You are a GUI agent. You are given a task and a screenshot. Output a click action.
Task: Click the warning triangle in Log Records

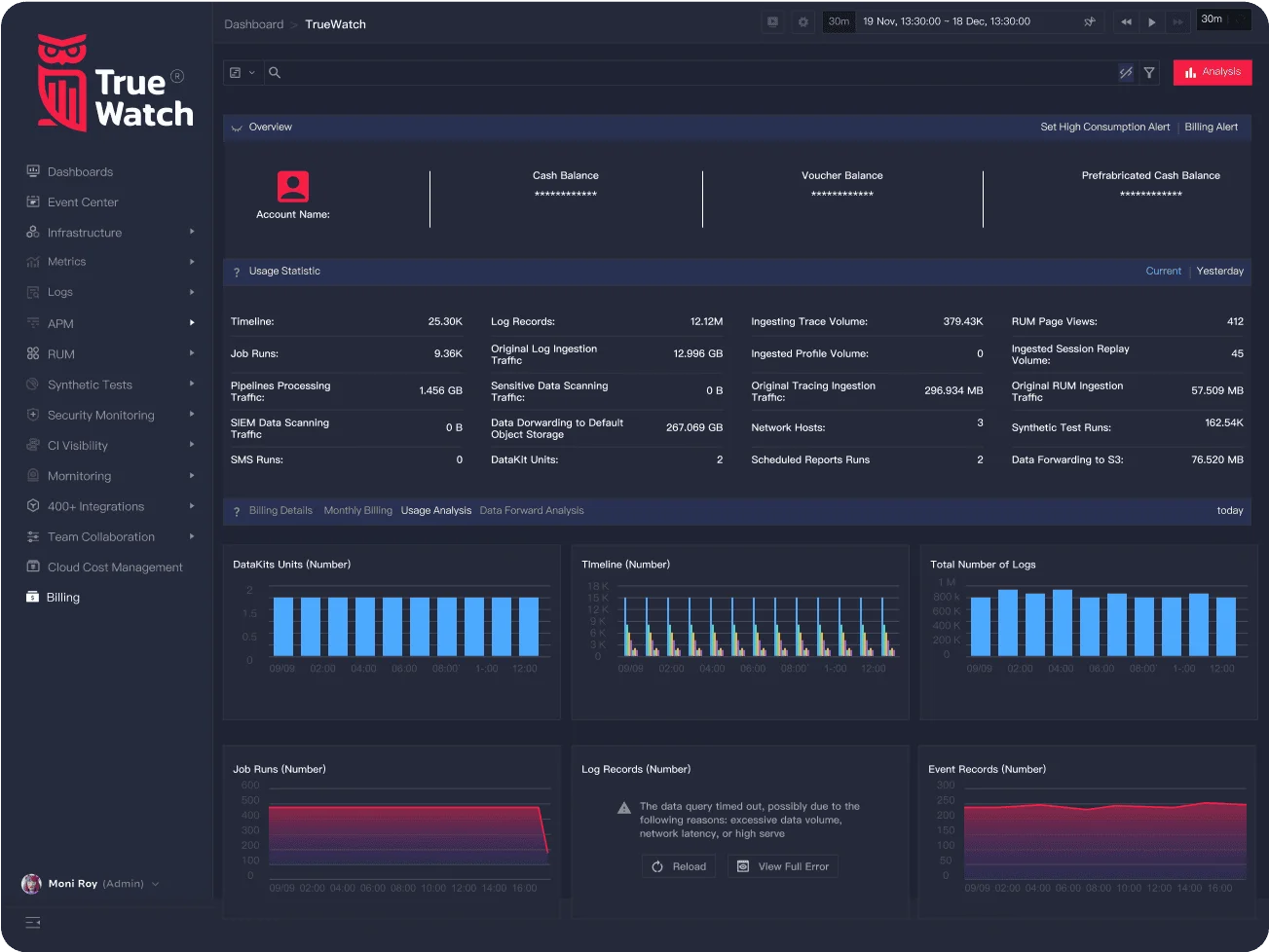[624, 808]
